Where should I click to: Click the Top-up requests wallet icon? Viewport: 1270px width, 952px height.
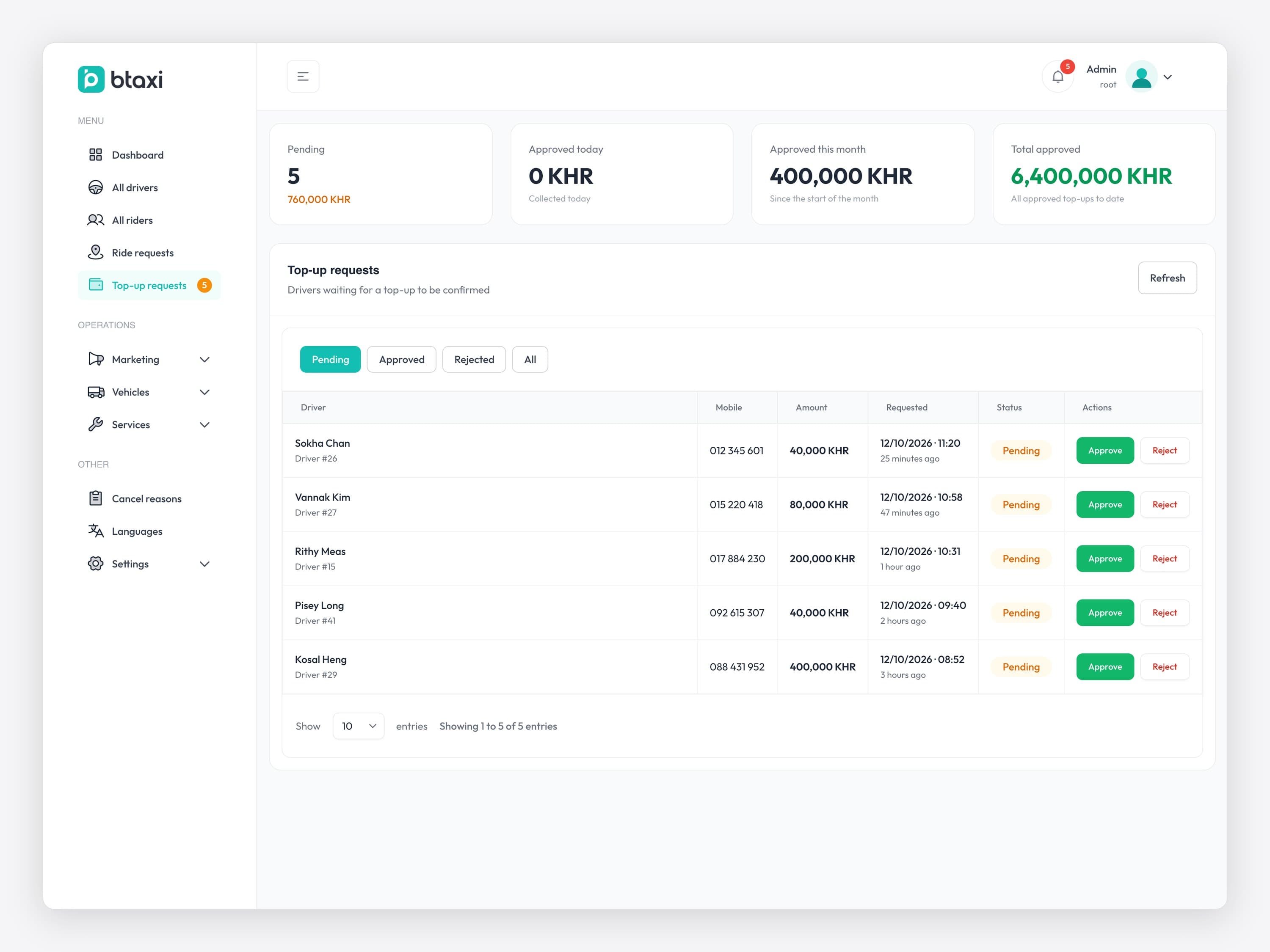[95, 285]
